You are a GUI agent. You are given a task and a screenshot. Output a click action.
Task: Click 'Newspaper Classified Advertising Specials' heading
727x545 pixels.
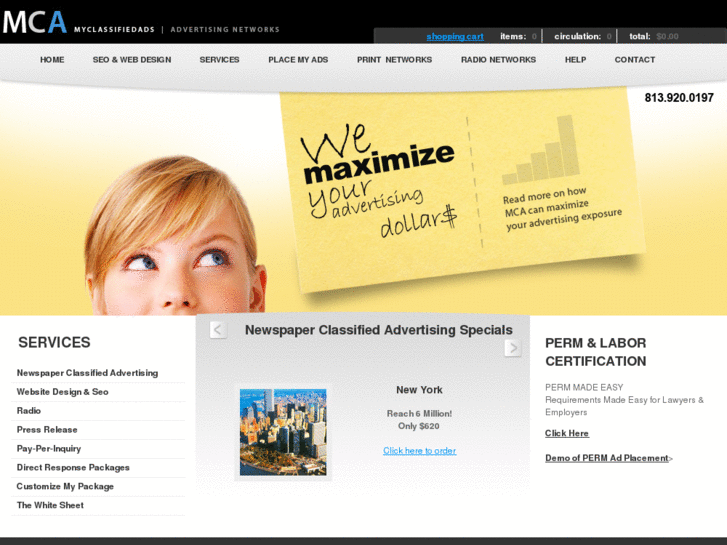click(378, 330)
